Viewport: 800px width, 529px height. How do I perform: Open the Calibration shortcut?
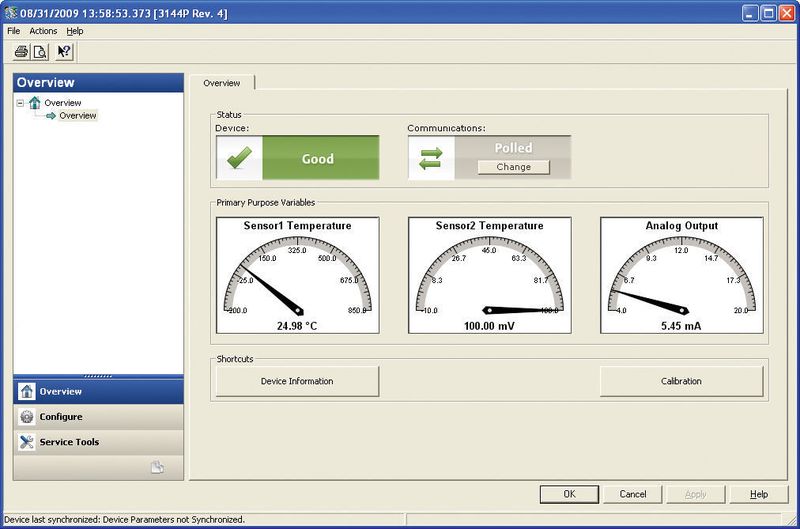(681, 381)
